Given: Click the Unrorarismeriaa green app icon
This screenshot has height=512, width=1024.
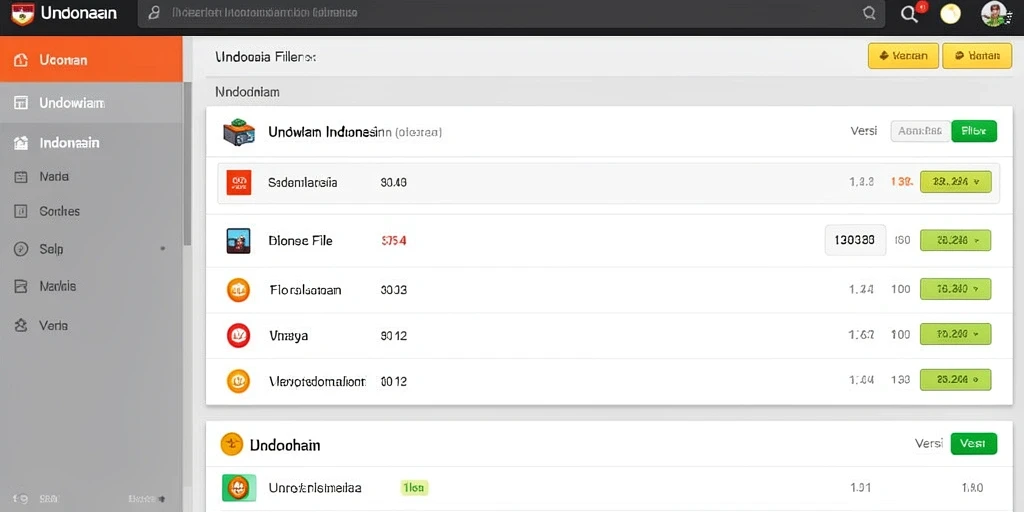Looking at the screenshot, I should (x=238, y=488).
